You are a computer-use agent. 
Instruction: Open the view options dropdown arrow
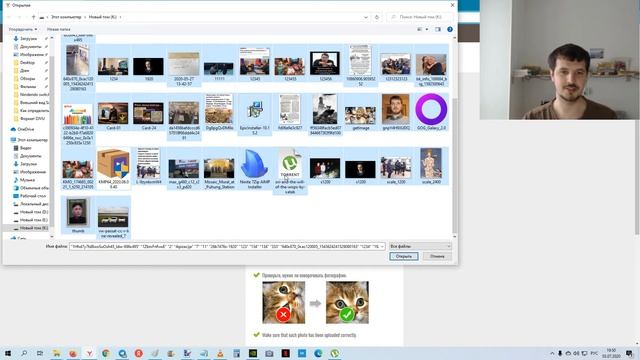tap(427, 29)
